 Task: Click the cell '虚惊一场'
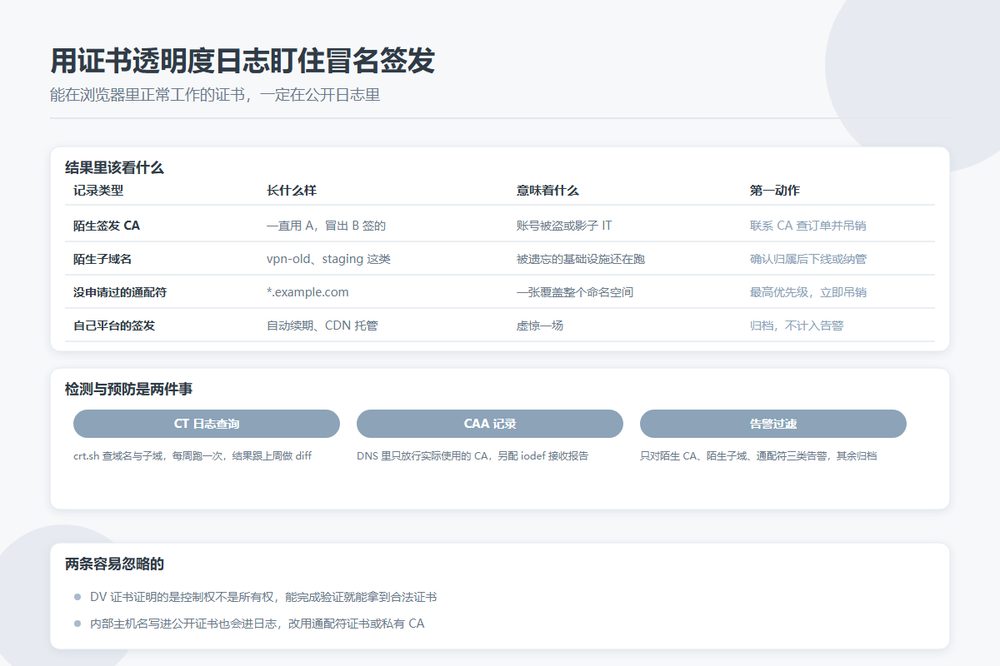pyautogui.click(x=540, y=325)
